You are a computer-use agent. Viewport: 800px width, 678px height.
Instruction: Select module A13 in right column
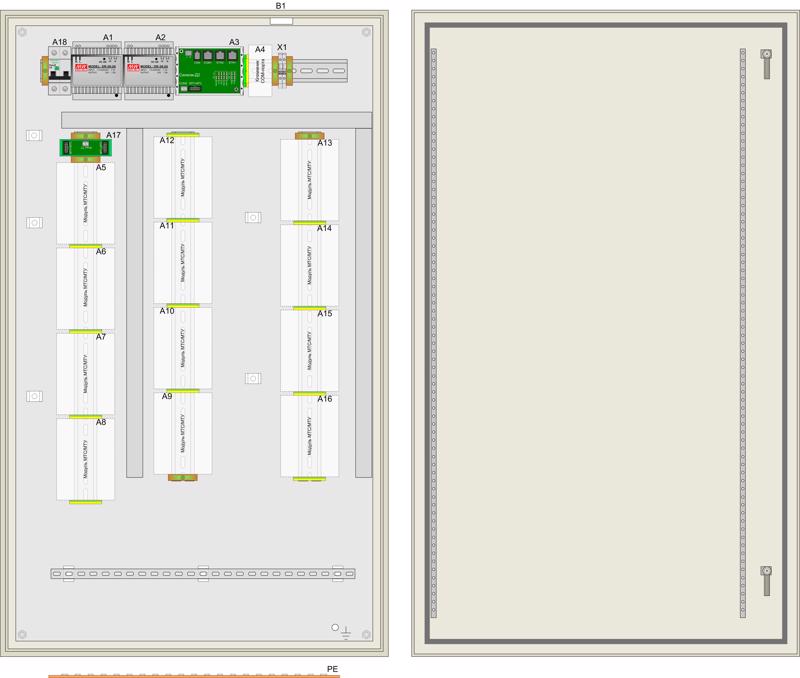coord(309,180)
